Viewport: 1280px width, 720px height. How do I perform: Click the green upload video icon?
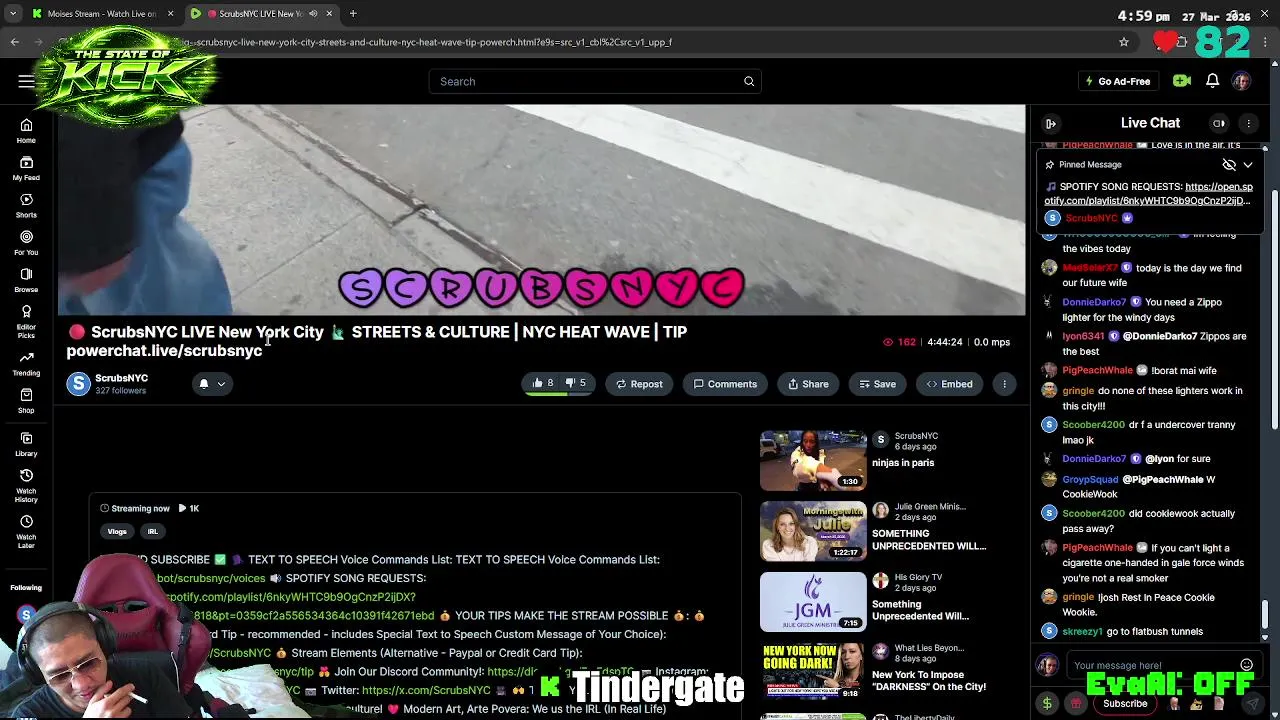[x=1182, y=81]
